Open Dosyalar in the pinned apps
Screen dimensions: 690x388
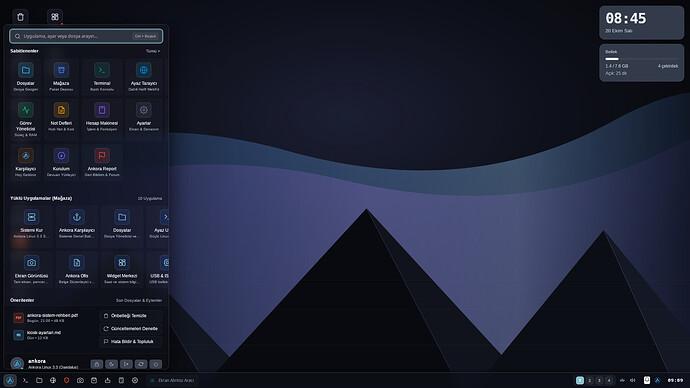pos(26,76)
